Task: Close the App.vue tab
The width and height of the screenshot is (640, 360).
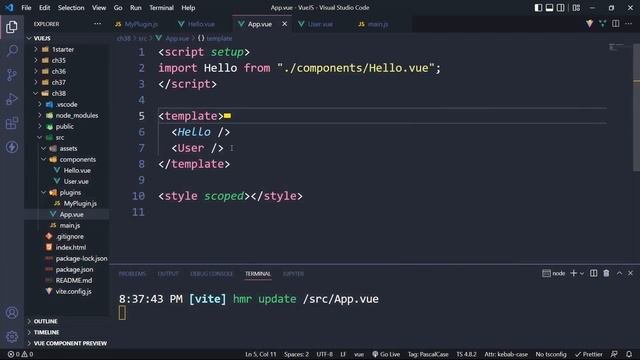Action: [284, 24]
